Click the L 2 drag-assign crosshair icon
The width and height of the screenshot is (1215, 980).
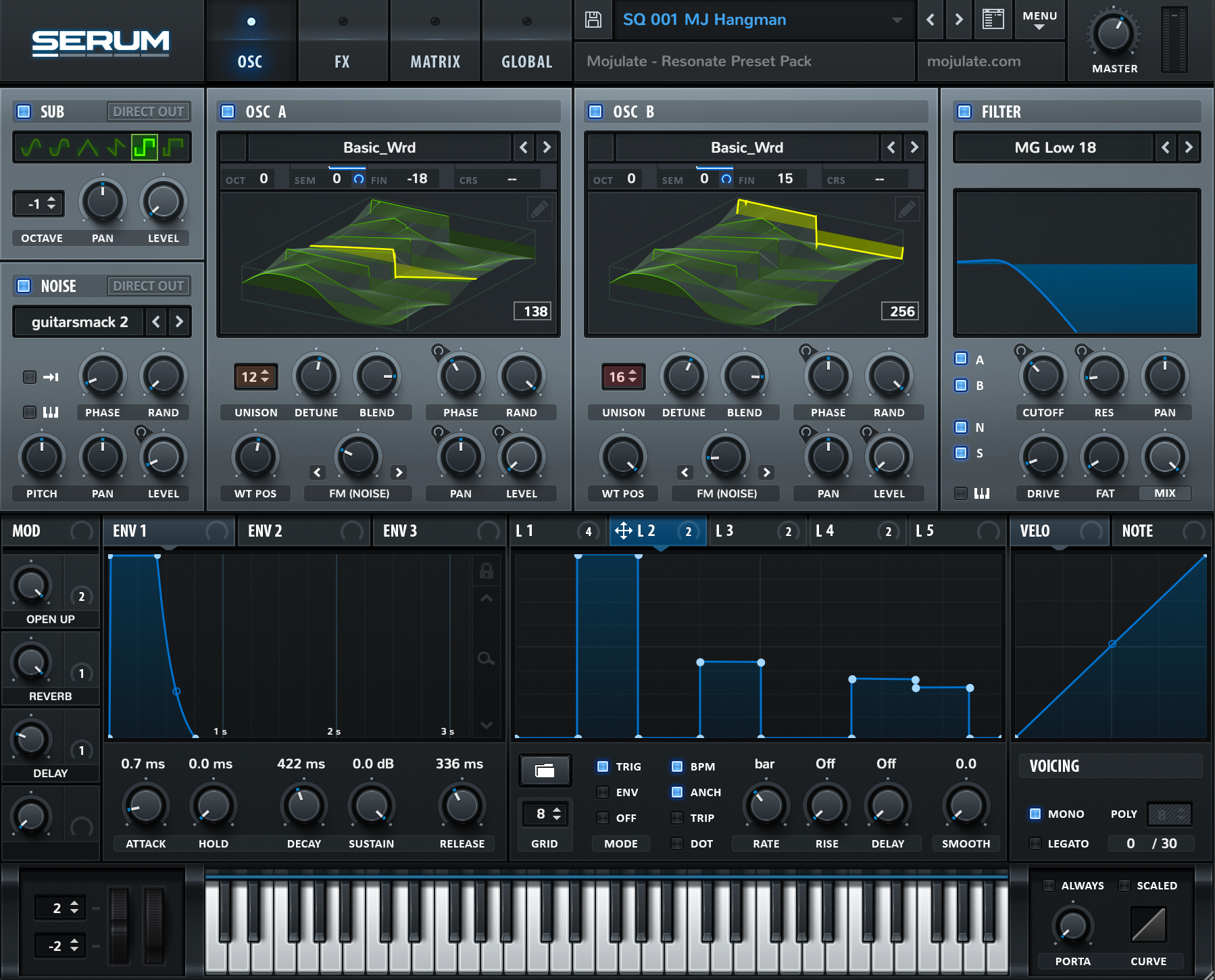(623, 531)
